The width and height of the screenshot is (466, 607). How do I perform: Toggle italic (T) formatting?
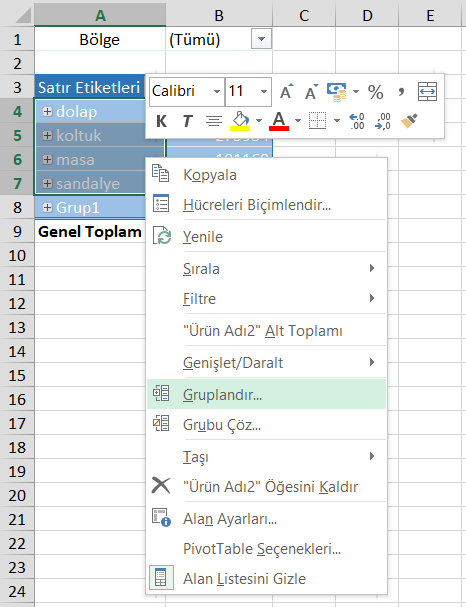tap(187, 121)
